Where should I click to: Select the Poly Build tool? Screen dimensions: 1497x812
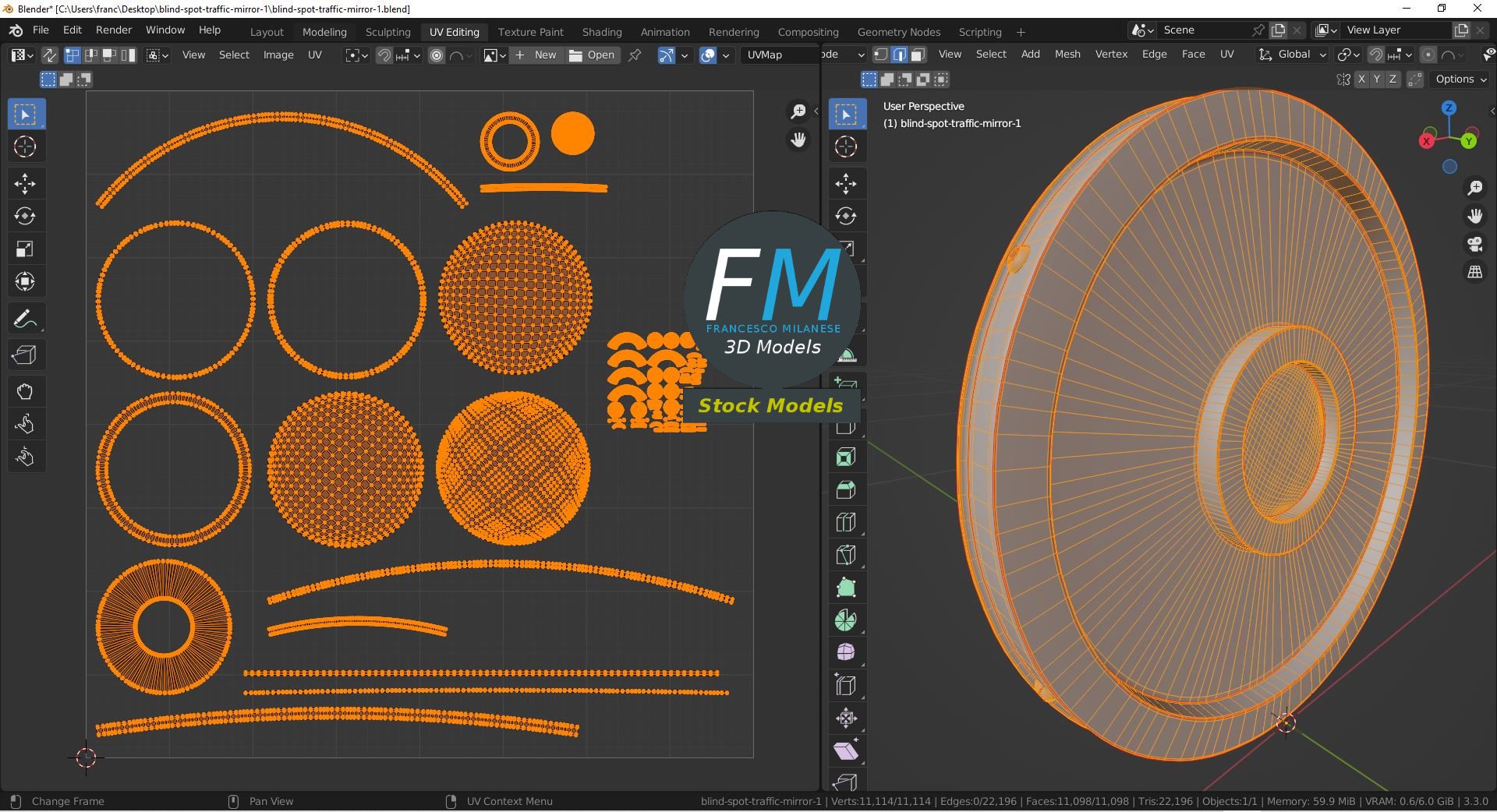pos(846,588)
